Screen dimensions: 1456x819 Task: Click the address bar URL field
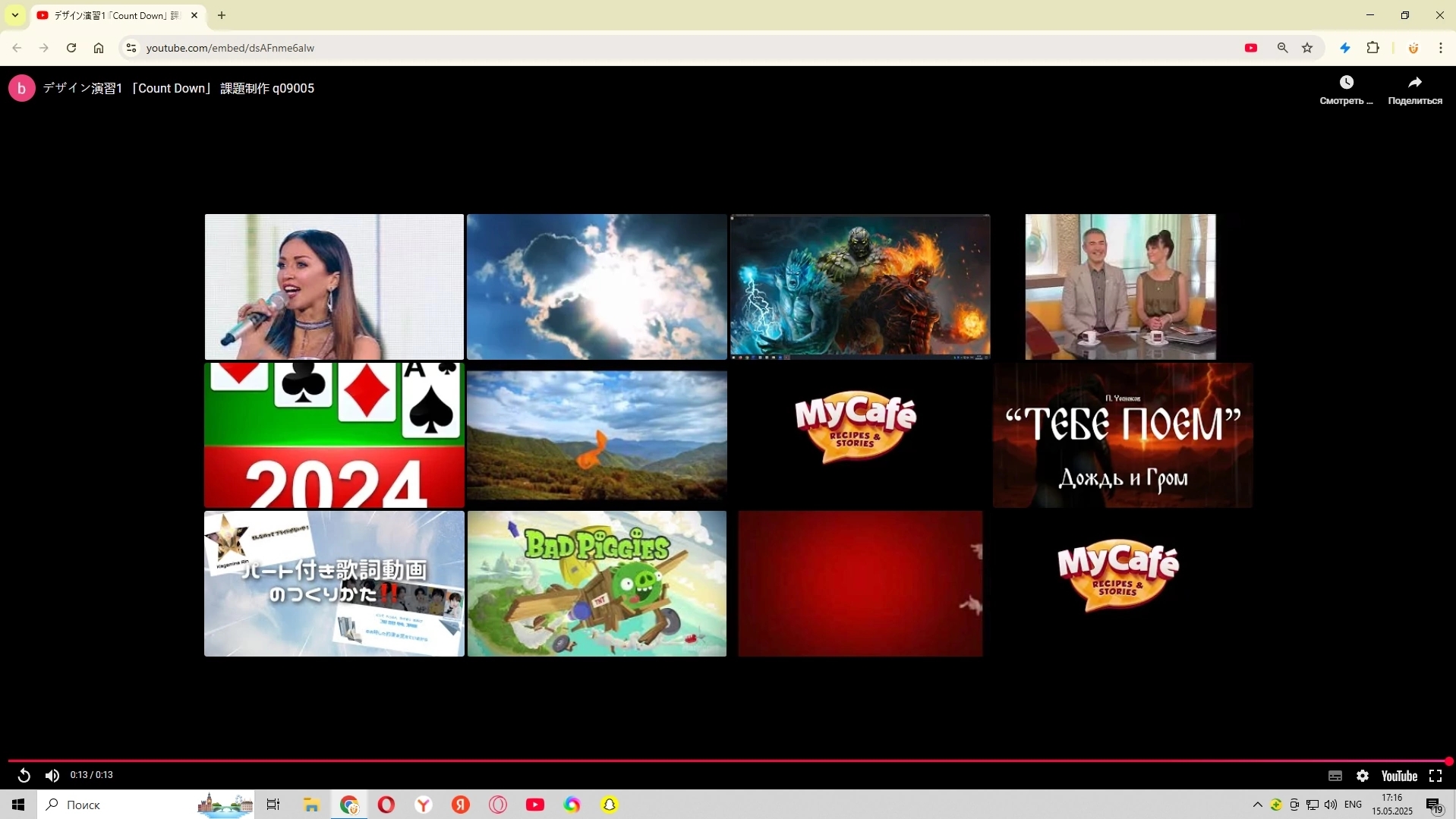pyautogui.click(x=683, y=48)
